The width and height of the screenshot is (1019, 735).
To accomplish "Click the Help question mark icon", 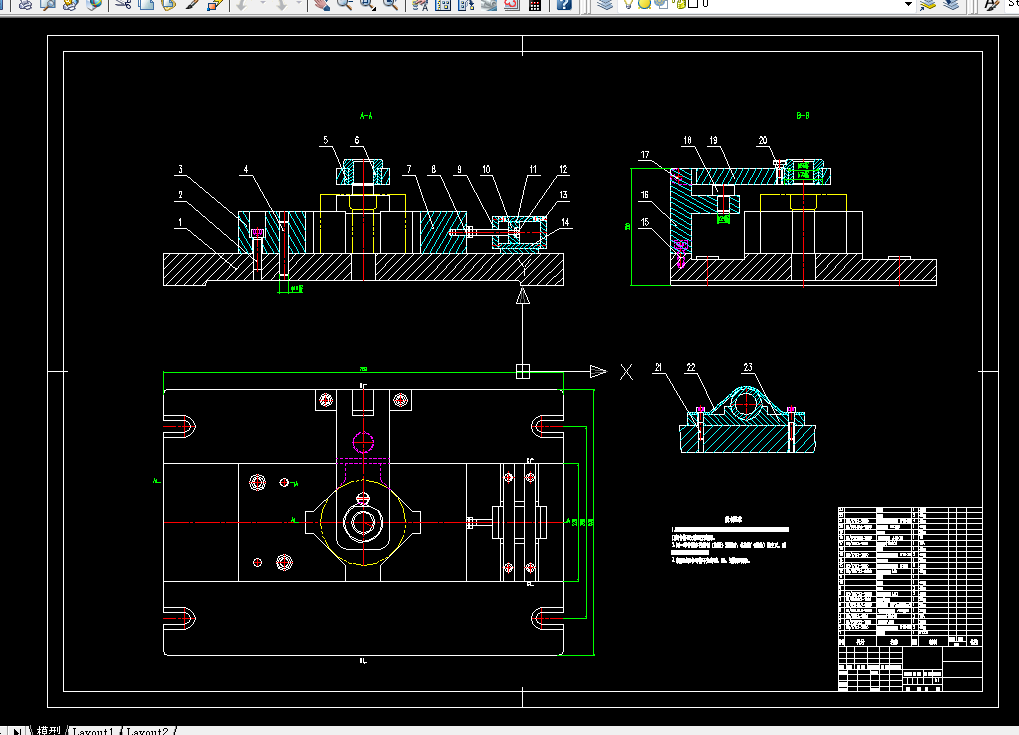I will [564, 4].
